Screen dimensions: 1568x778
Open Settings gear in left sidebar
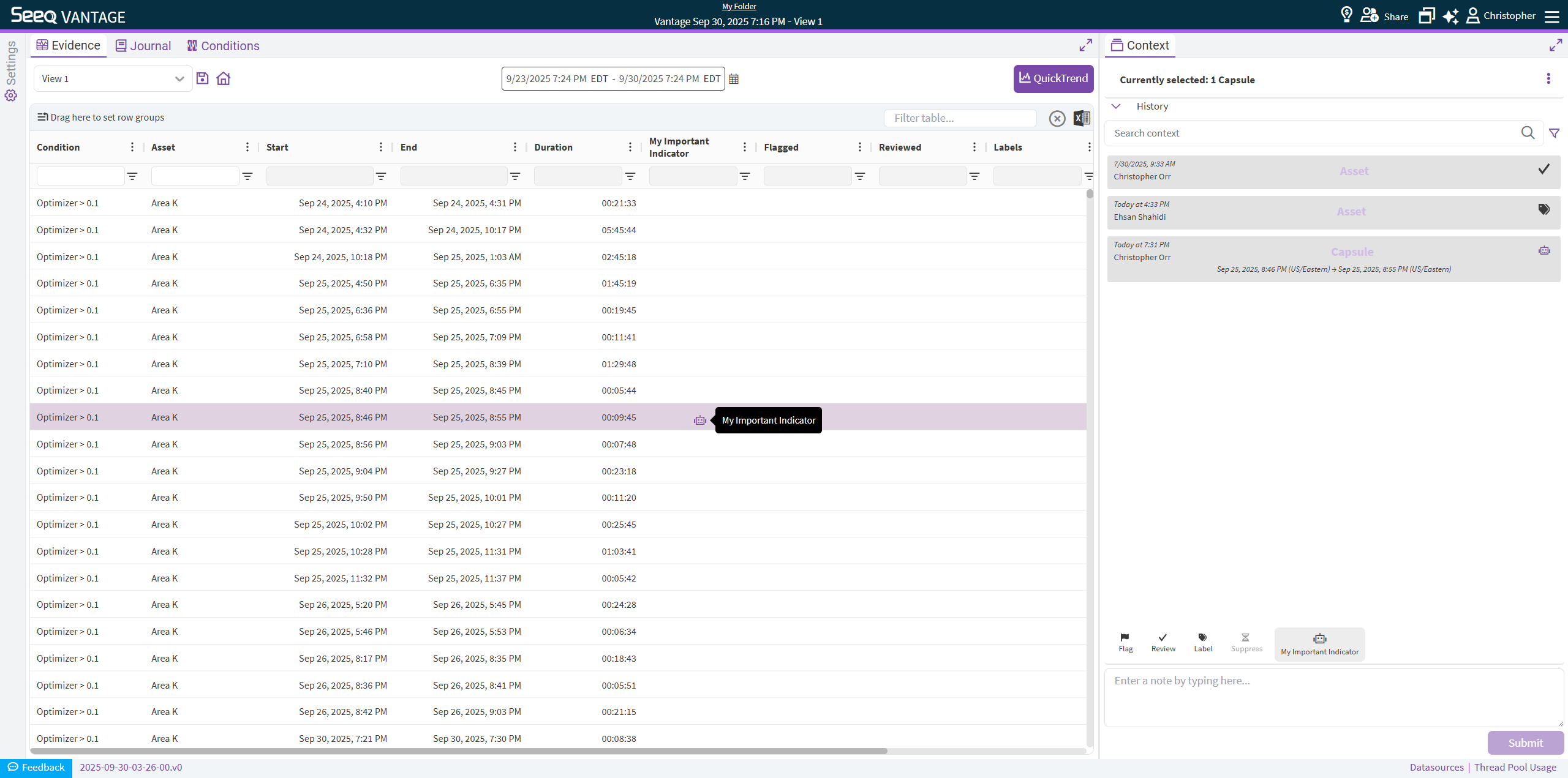11,95
